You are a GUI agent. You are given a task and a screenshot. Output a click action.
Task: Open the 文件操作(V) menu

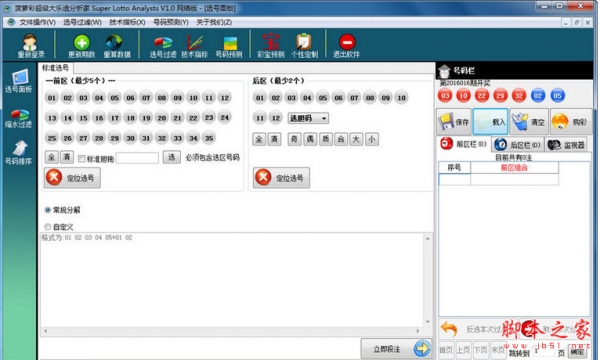pos(37,22)
